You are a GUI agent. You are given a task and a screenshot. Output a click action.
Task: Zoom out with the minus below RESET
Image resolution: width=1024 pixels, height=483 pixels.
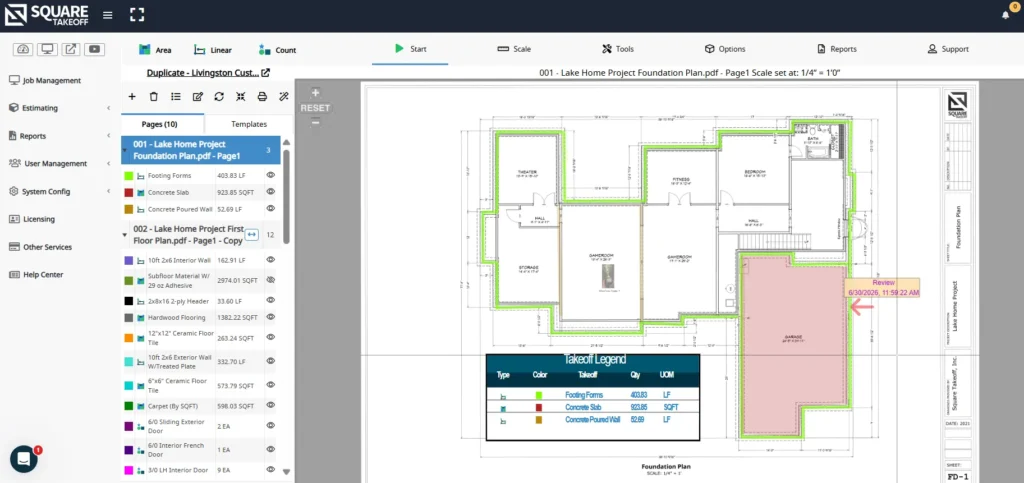[x=315, y=122]
